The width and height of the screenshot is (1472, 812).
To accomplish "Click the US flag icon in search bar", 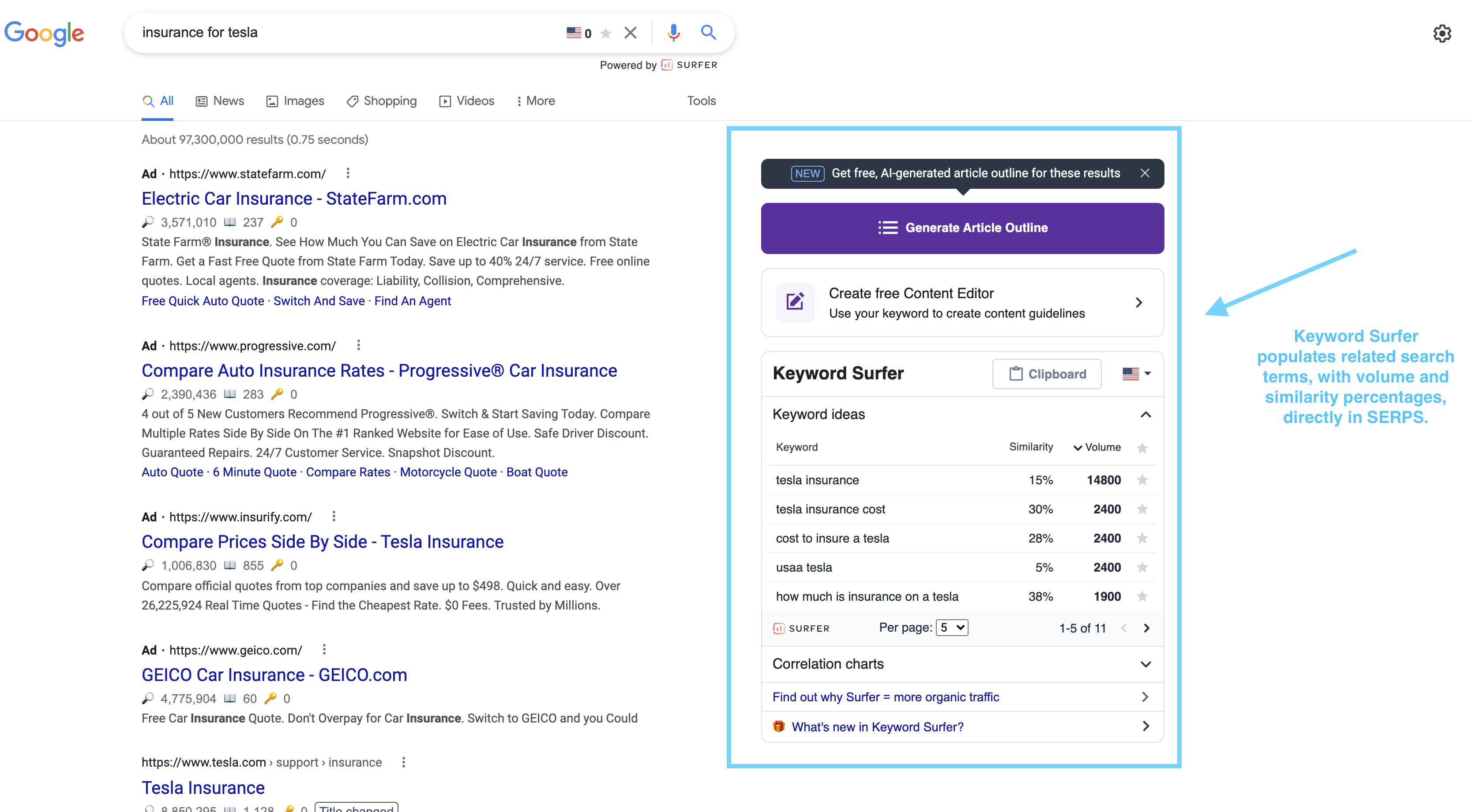I will click(574, 33).
